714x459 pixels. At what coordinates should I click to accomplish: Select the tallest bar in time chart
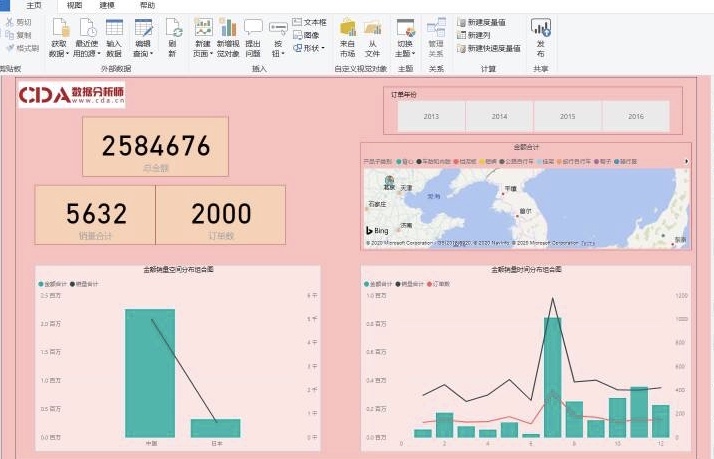click(552, 377)
